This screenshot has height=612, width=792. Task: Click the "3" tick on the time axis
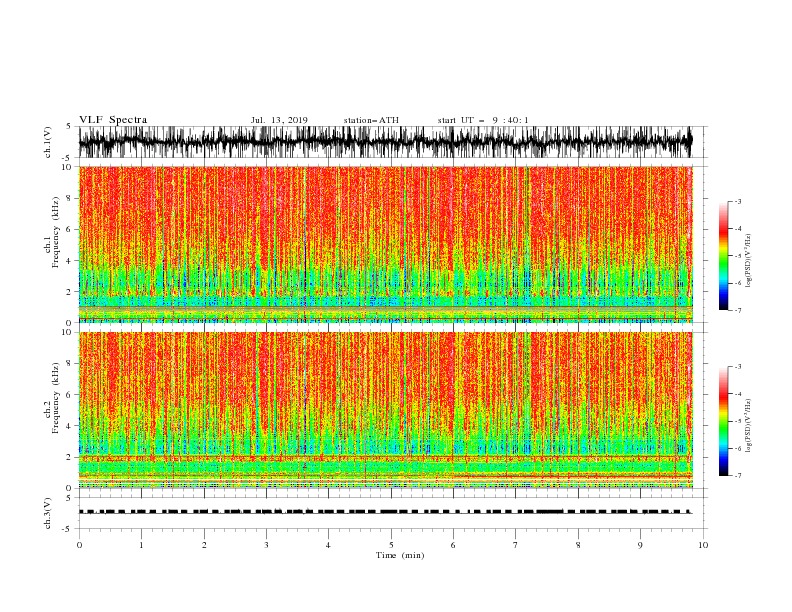coord(266,545)
